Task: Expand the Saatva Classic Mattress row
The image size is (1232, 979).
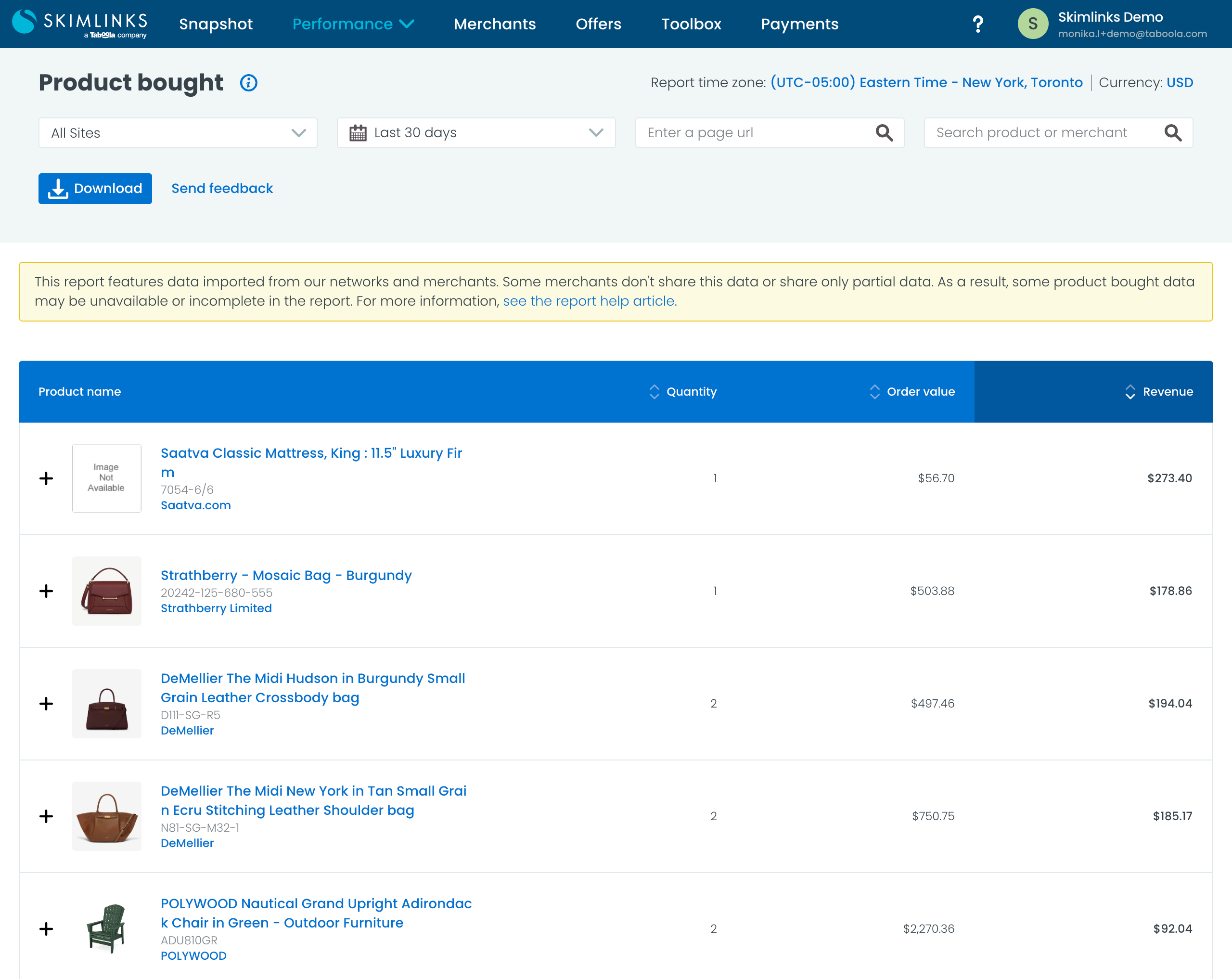Action: [x=46, y=478]
